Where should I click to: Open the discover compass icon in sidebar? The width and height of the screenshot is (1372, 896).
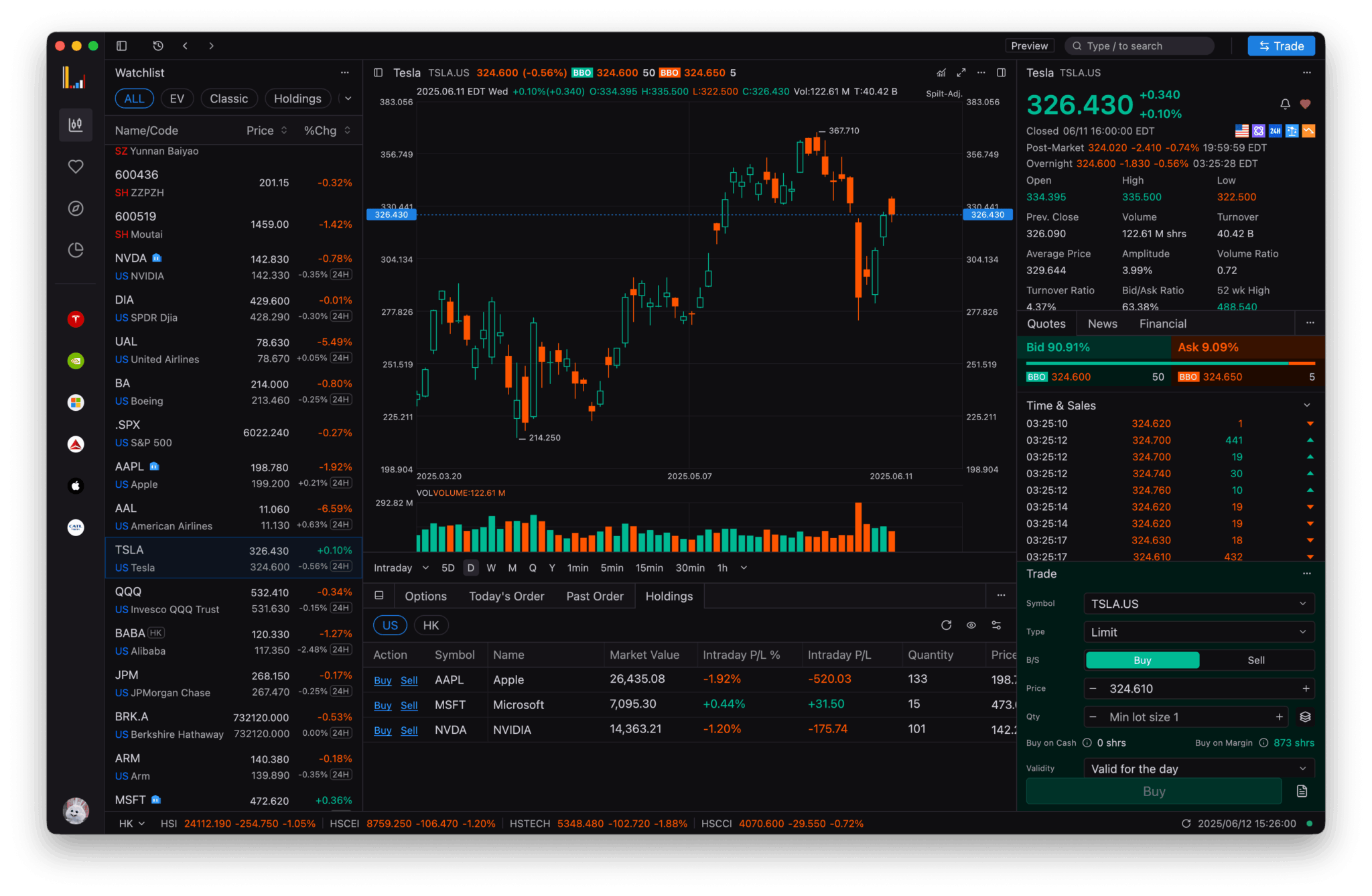click(76, 208)
